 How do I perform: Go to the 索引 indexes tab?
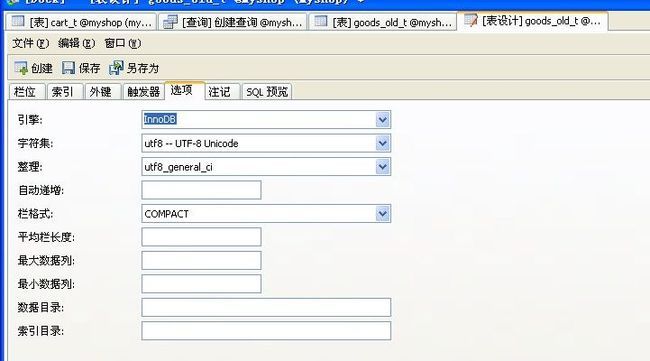(x=65, y=92)
